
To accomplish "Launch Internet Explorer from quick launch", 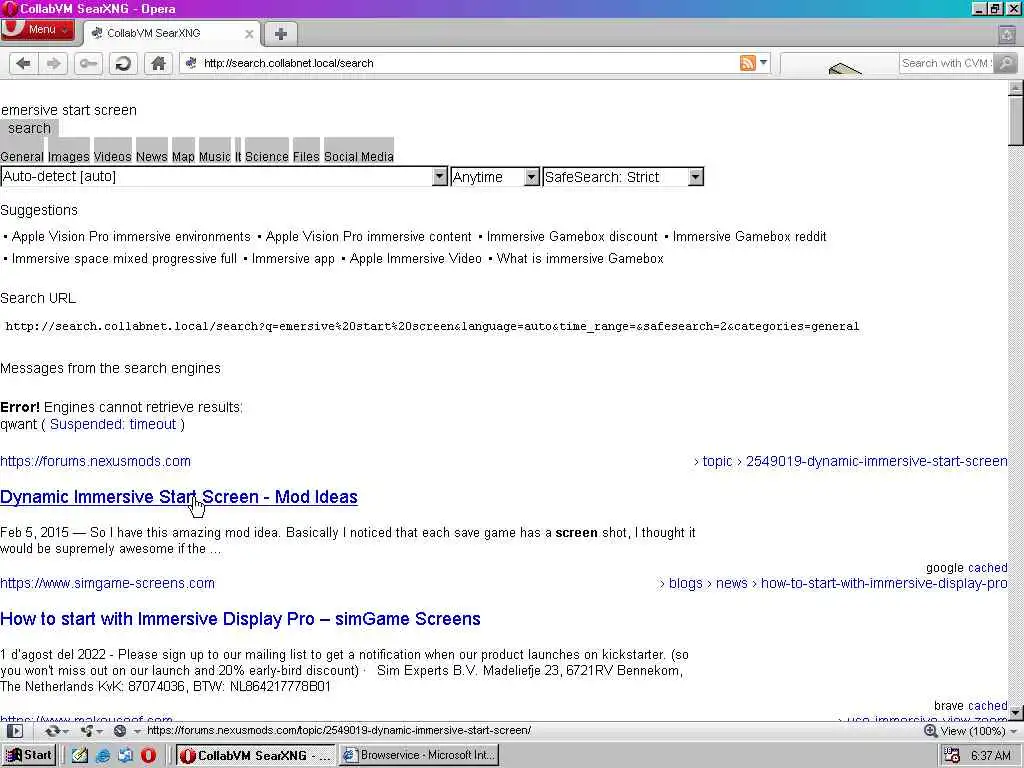I will [x=103, y=756].
